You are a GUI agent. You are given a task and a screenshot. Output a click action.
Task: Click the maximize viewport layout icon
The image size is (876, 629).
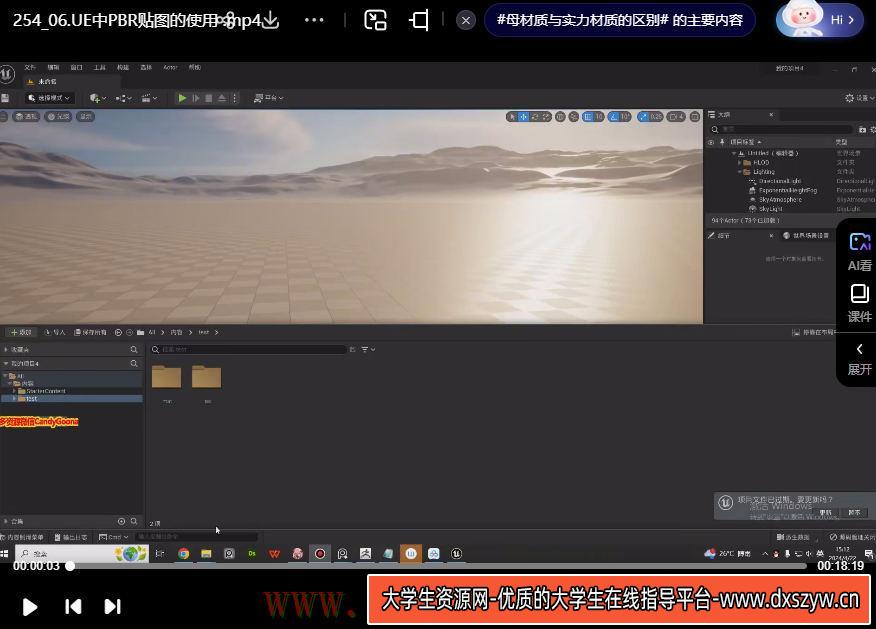point(694,116)
